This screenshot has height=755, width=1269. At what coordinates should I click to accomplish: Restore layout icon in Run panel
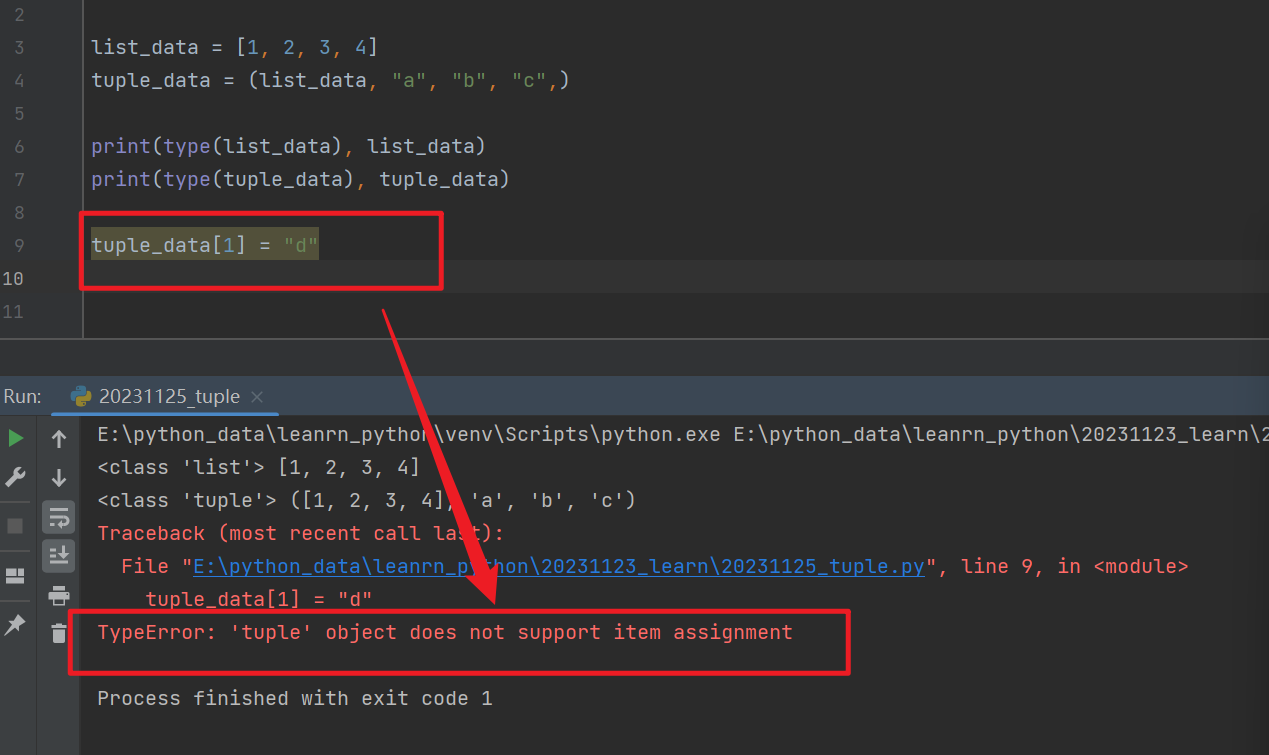(x=15, y=575)
